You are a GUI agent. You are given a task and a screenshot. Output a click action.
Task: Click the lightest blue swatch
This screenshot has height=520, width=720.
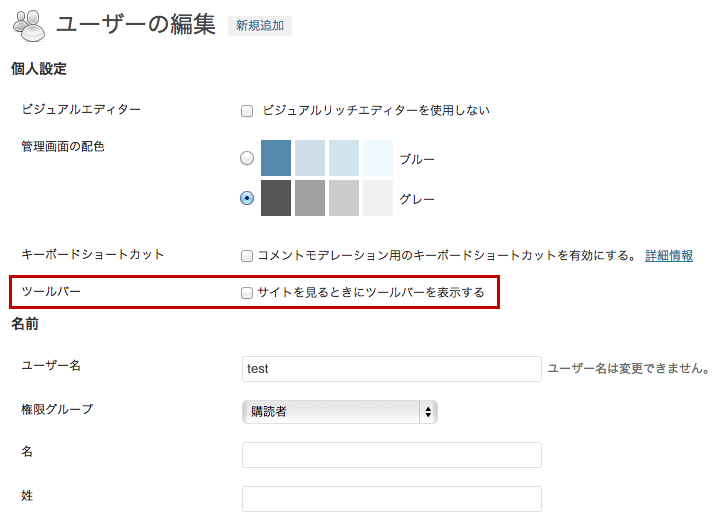[378, 158]
